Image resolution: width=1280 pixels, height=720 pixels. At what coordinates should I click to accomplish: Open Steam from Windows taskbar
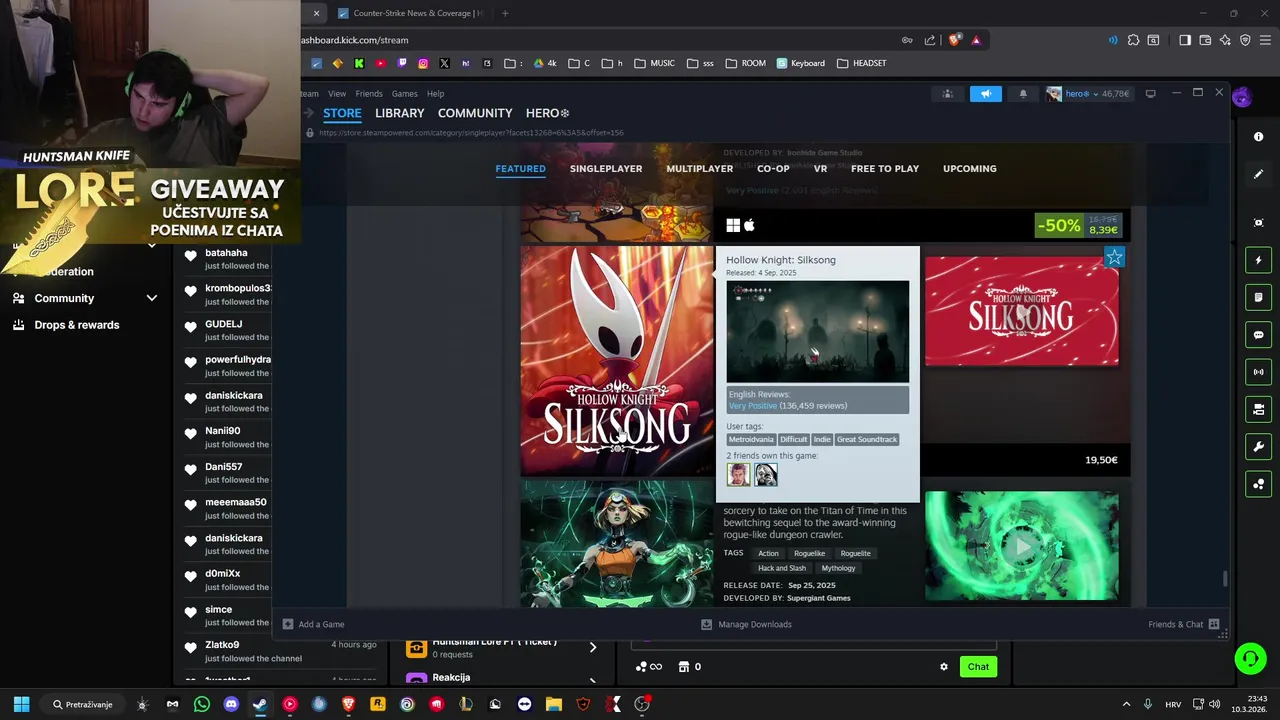(x=260, y=704)
